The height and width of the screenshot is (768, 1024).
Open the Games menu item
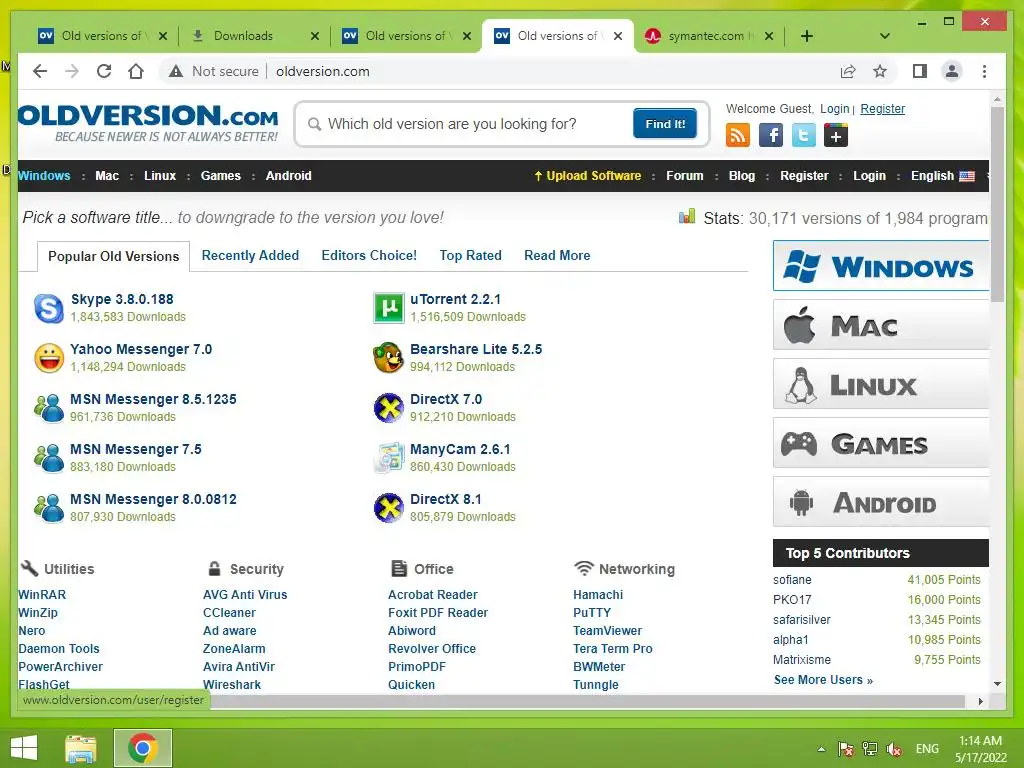tap(221, 176)
